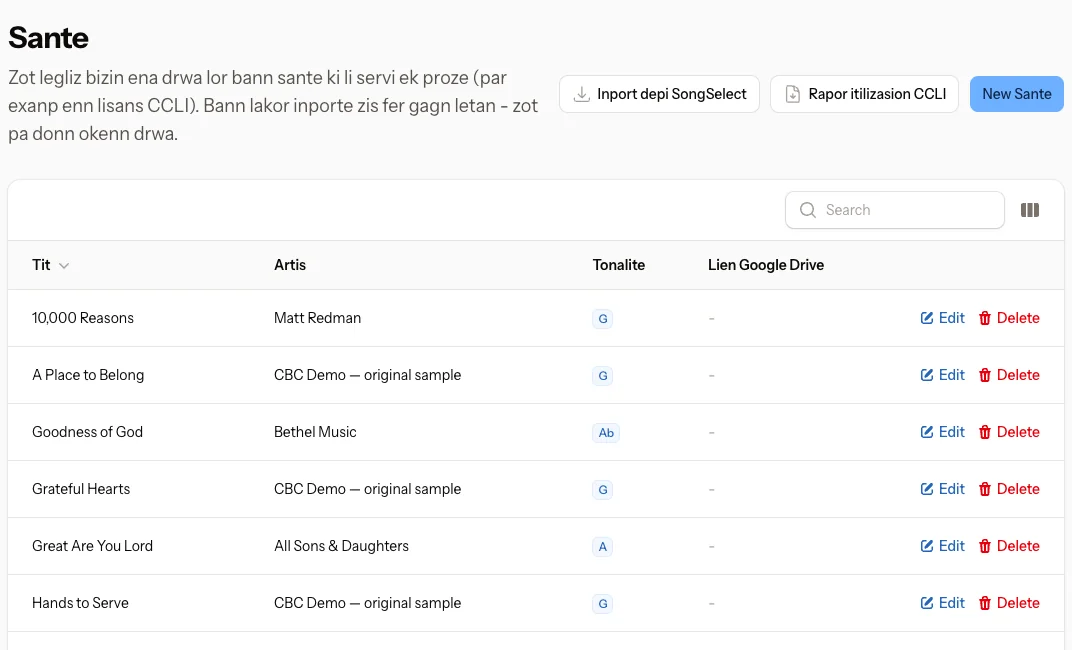Screen dimensions: 1072x650
Task: Click the A key badge for Great Are You Lord
Action: 602,547
